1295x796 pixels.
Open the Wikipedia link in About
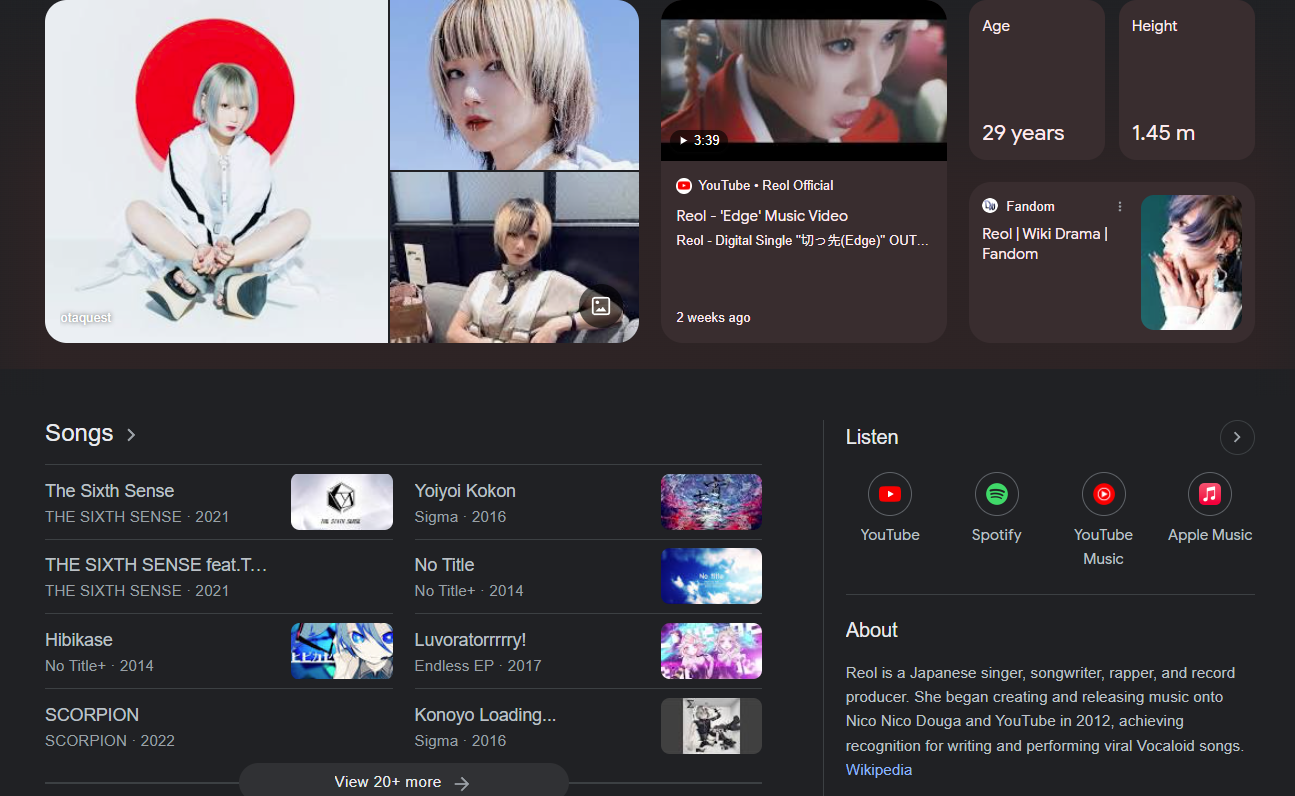[x=879, y=770]
